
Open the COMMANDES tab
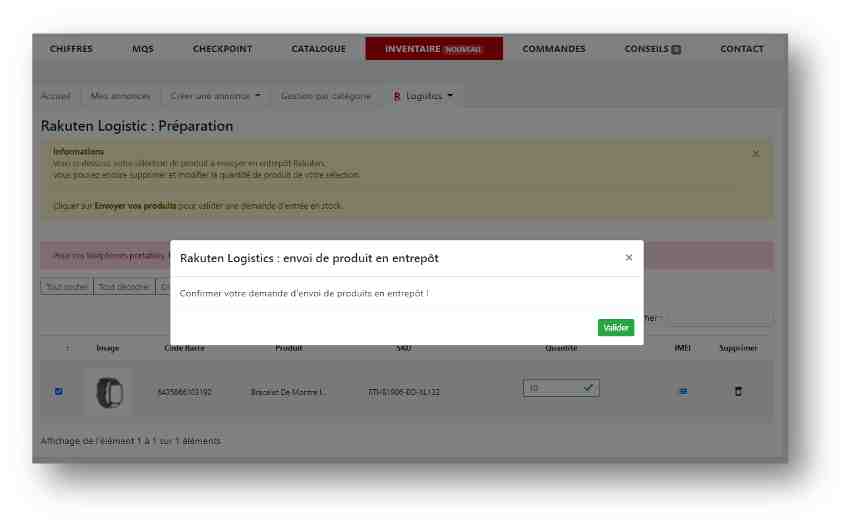point(553,48)
